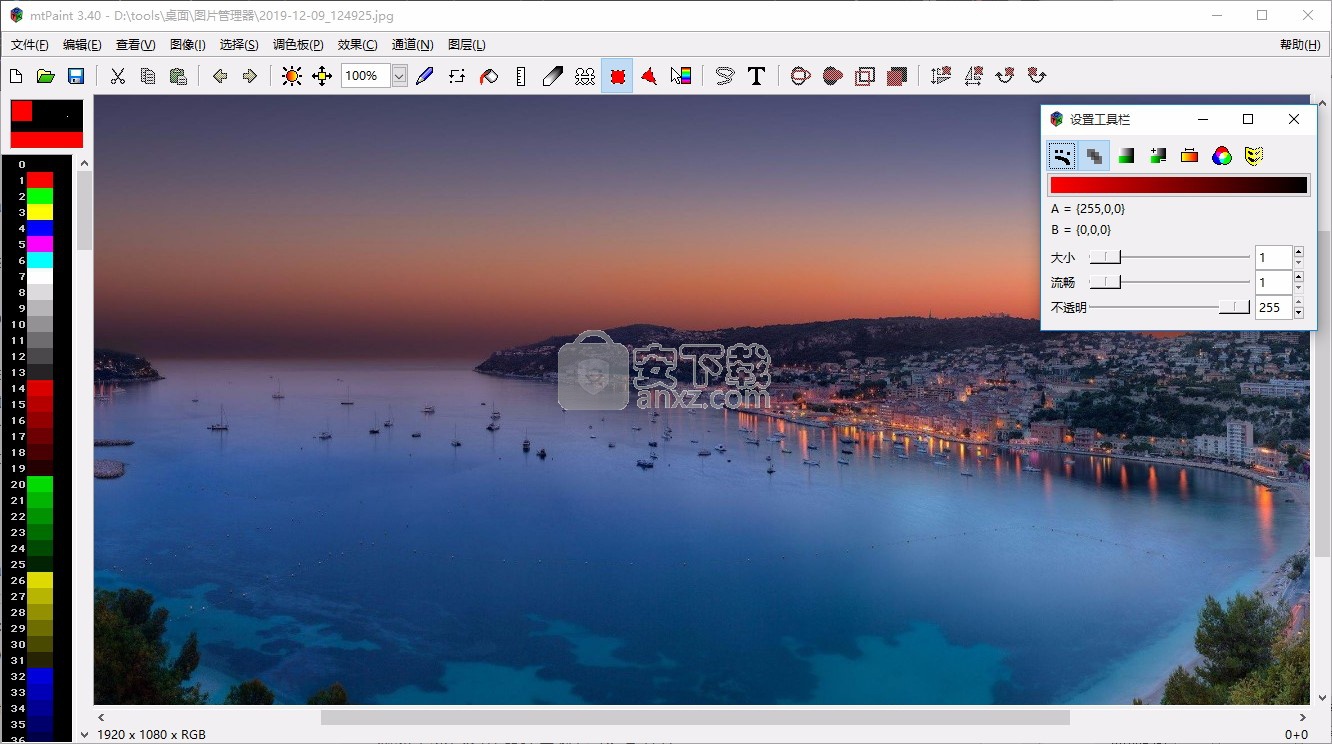
Task: Click the Paste clipboard icon
Action: (x=178, y=76)
